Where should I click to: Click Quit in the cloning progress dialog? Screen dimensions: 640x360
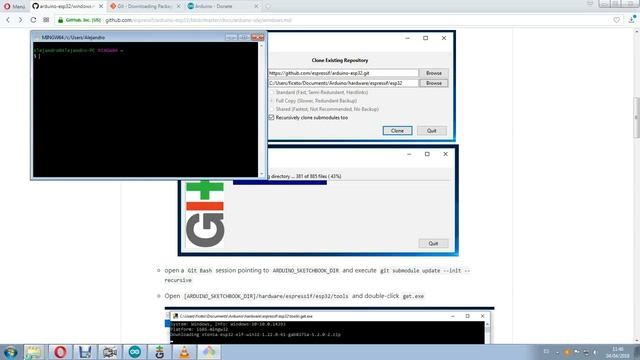433,243
